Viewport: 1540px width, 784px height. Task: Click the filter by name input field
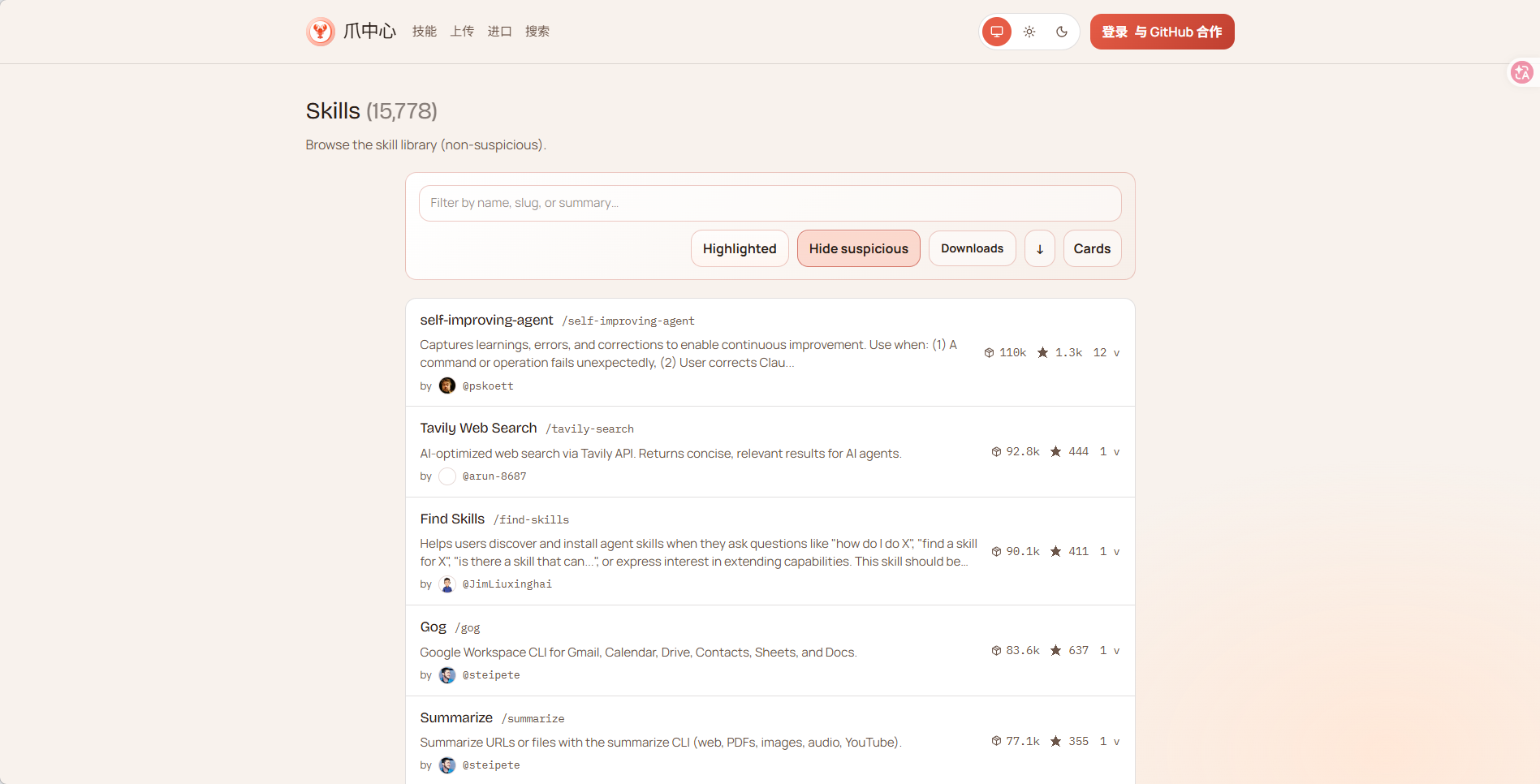click(x=770, y=203)
